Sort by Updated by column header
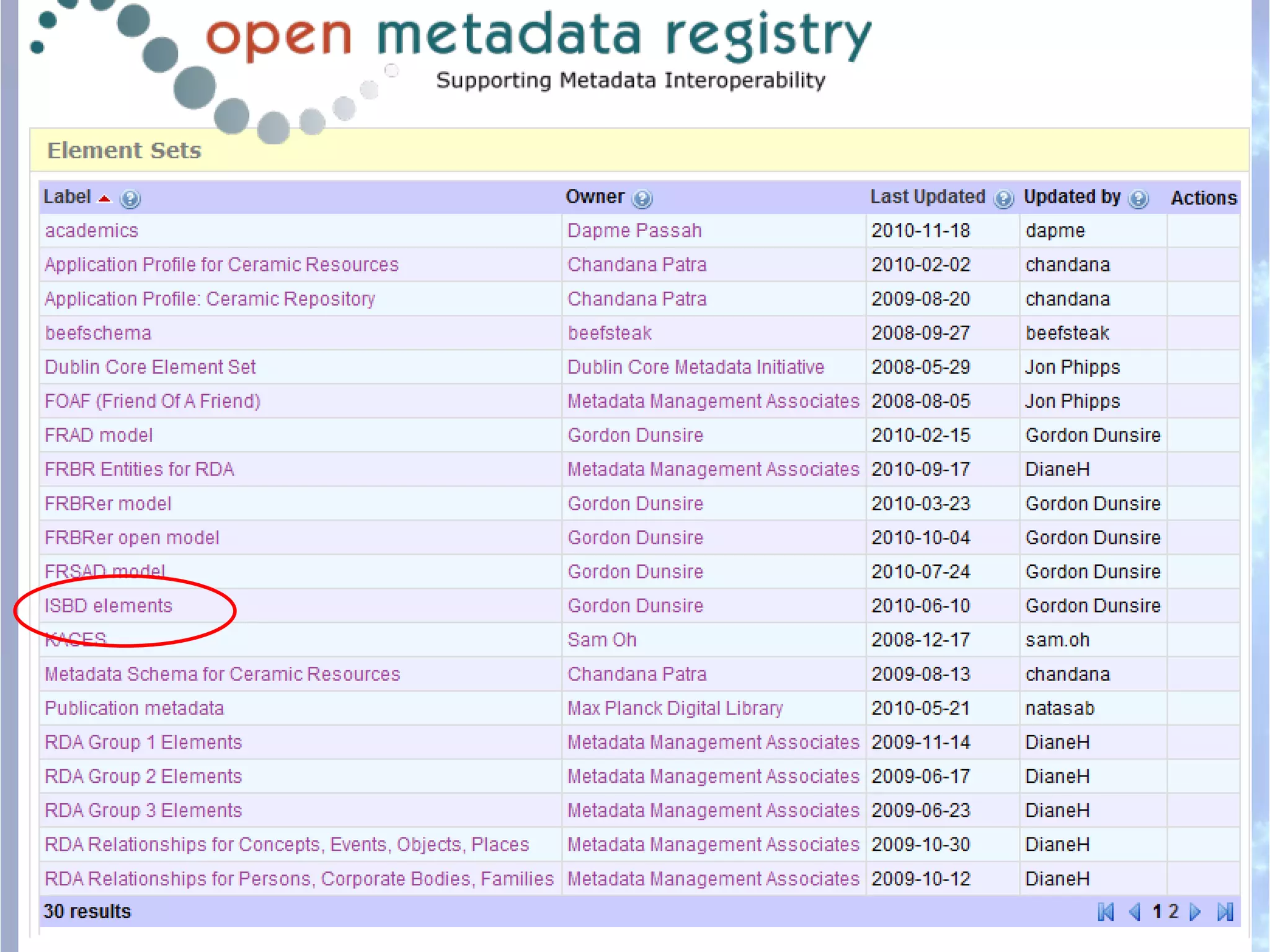Viewport: 1270px width, 952px height. click(1072, 197)
